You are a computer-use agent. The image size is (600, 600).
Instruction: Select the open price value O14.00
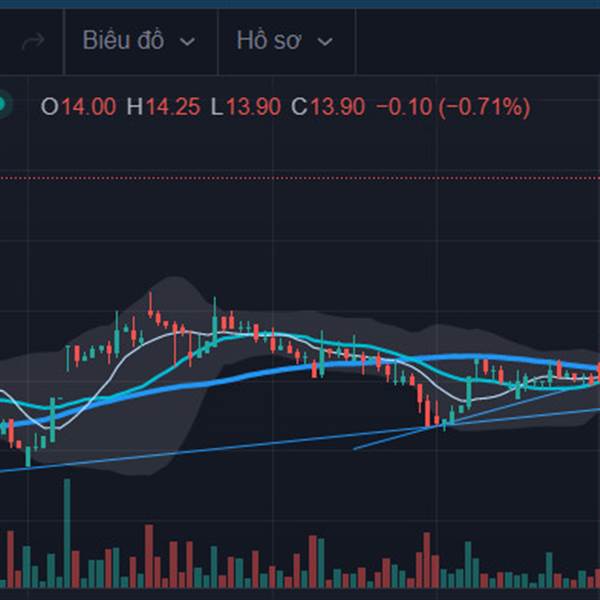click(x=78, y=107)
